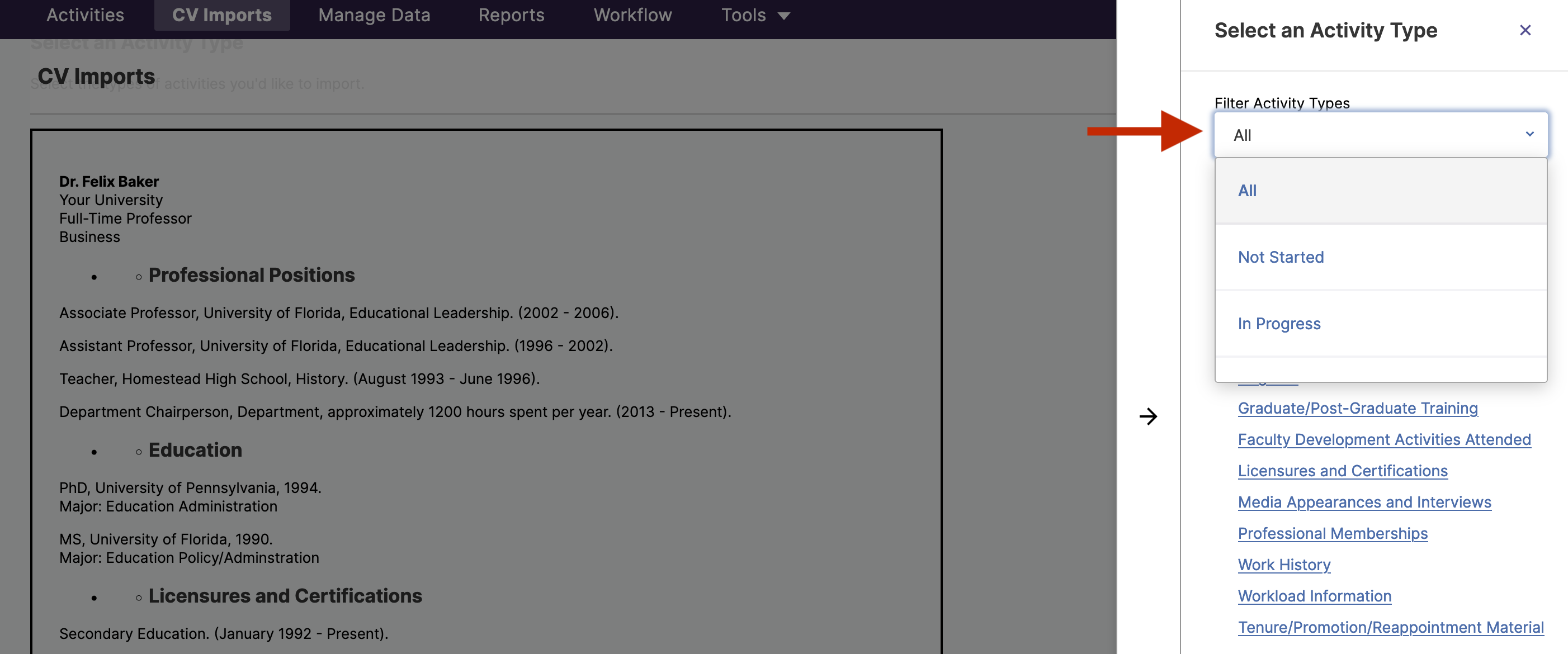Open the Reports tab
The image size is (1568, 654).
pyautogui.click(x=511, y=15)
